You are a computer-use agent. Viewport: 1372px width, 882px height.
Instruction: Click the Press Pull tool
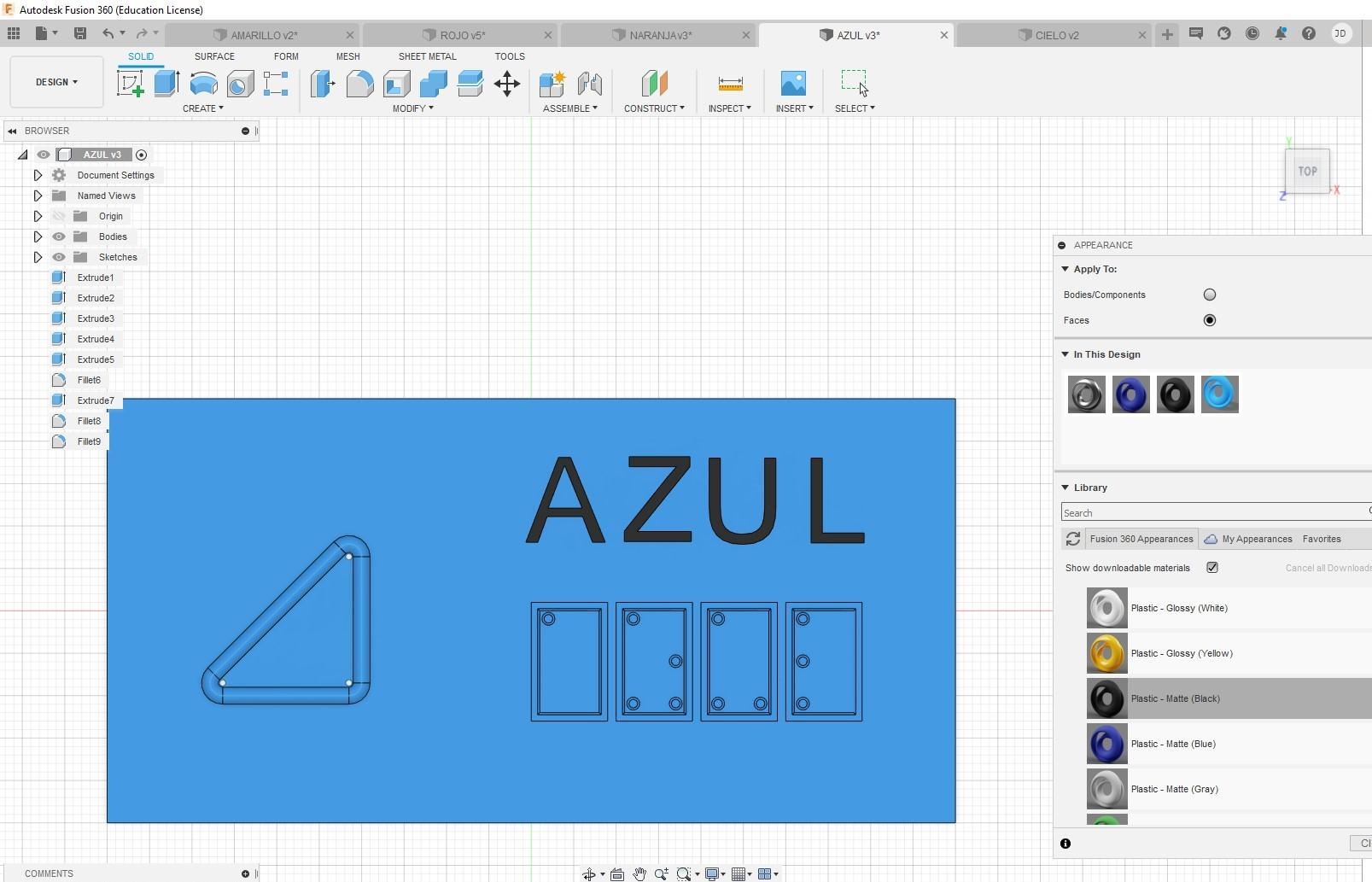(x=323, y=84)
